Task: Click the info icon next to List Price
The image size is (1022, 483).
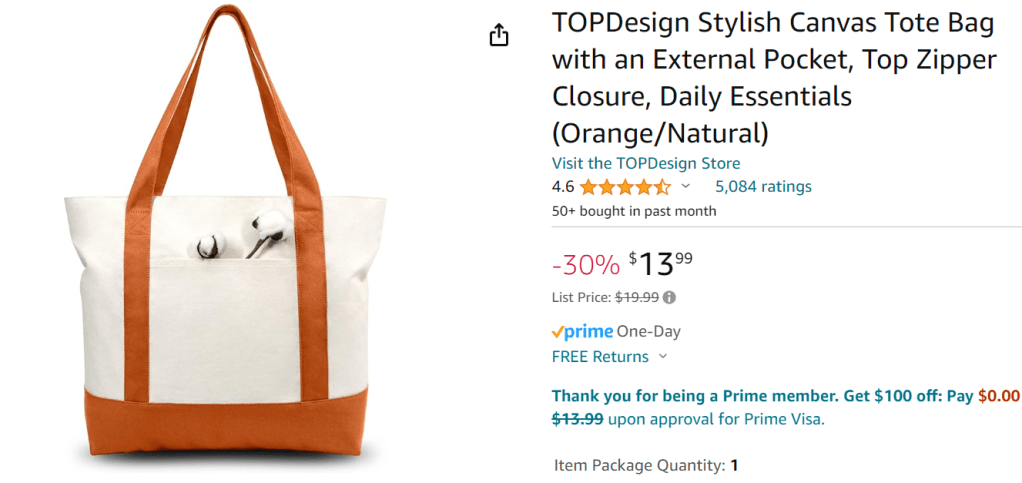Action: tap(669, 297)
